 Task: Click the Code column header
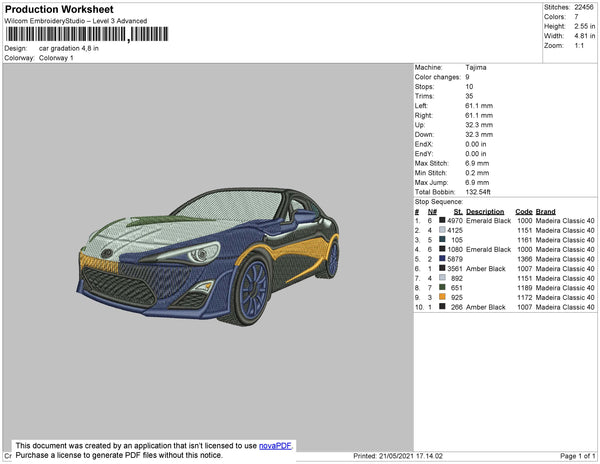(523, 212)
